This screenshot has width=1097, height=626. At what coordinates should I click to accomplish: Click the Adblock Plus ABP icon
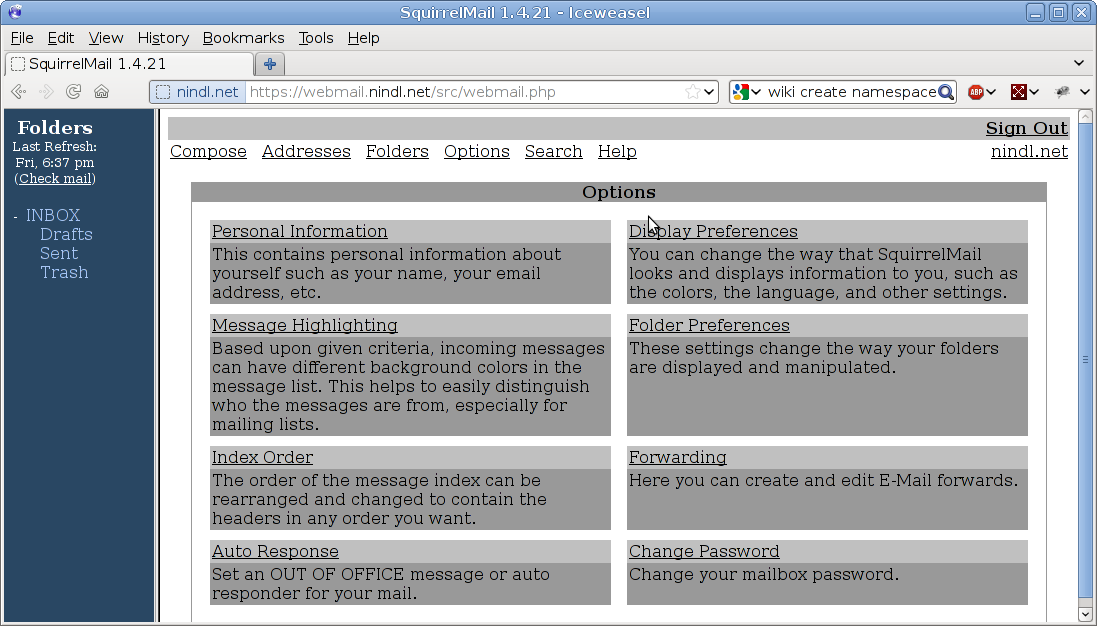pos(976,92)
